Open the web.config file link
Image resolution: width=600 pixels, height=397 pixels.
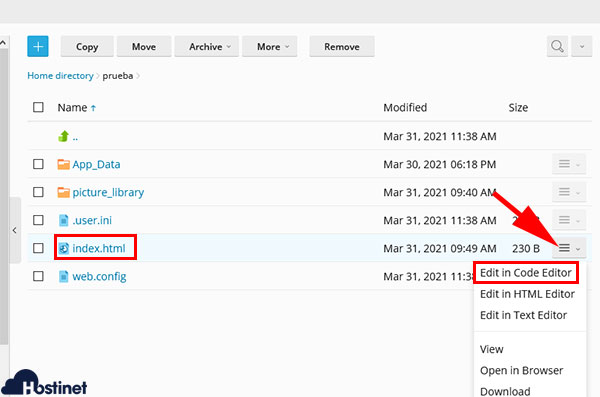pyautogui.click(x=99, y=277)
